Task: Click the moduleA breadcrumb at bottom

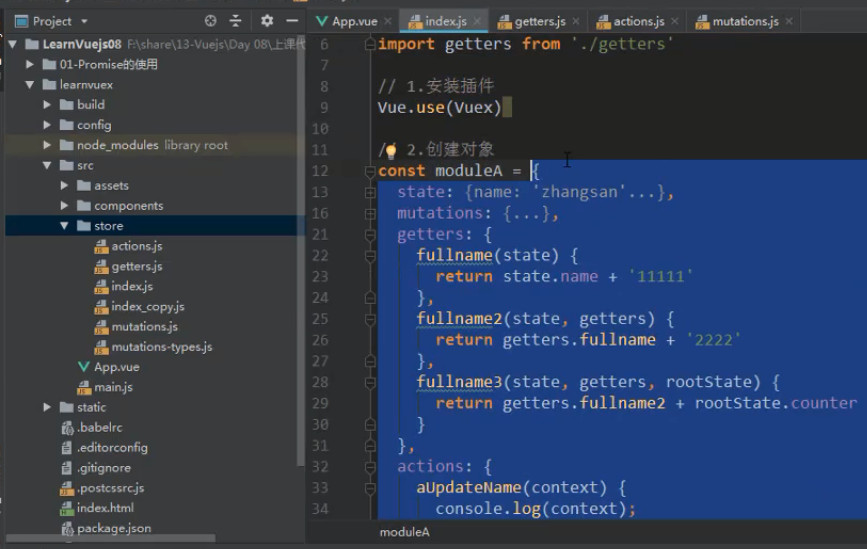Action: tap(404, 532)
